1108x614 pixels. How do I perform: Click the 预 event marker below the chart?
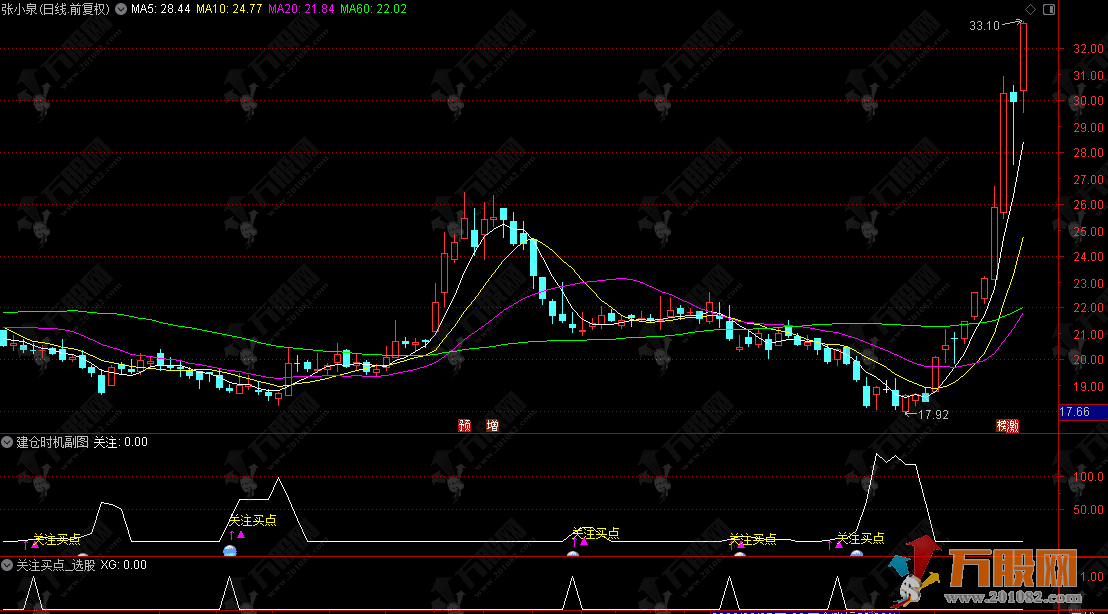pos(465,425)
